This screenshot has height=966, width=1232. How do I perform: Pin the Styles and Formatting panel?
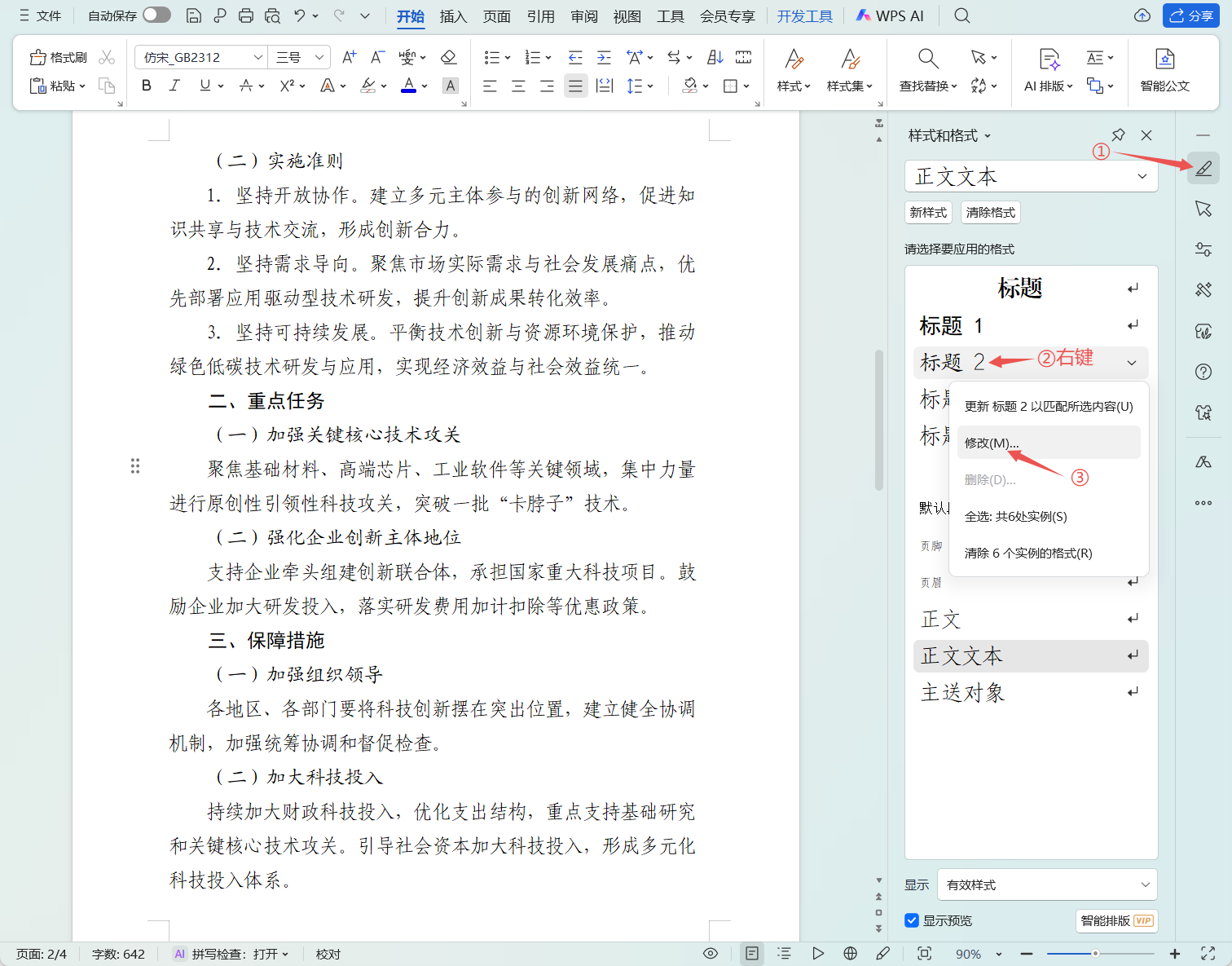(1118, 135)
